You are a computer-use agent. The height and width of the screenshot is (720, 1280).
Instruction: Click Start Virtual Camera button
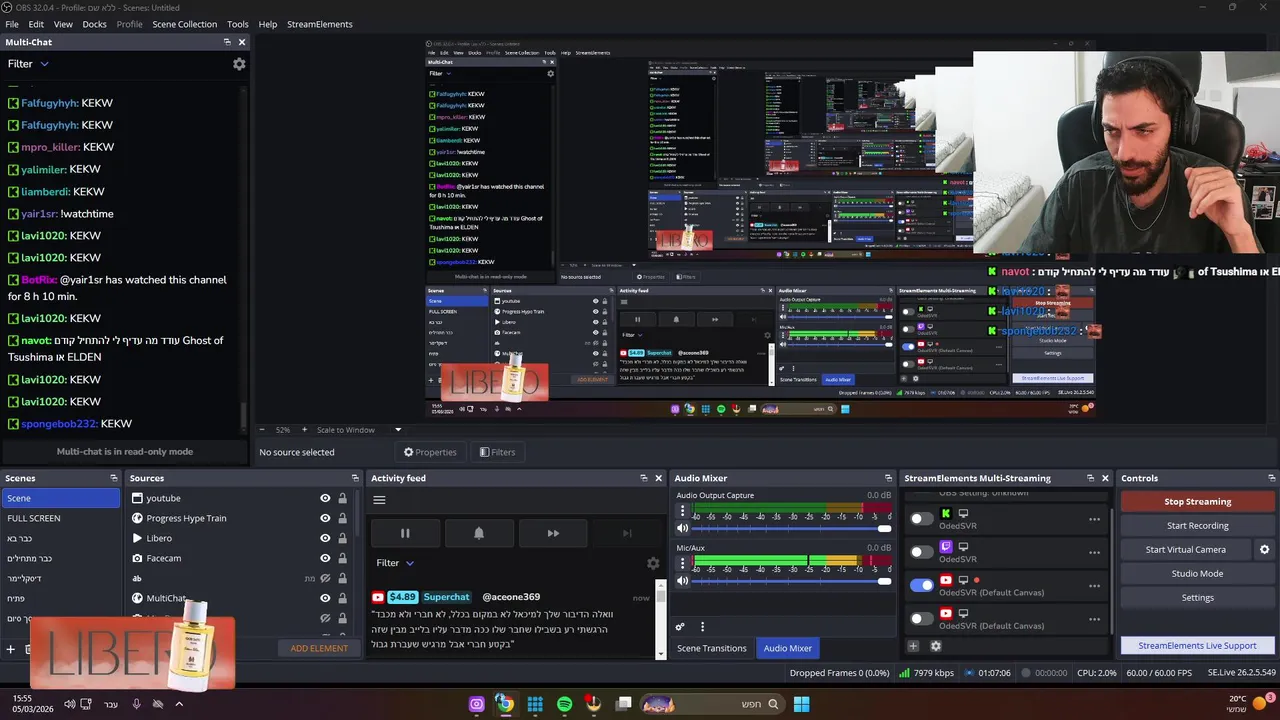click(x=1186, y=550)
